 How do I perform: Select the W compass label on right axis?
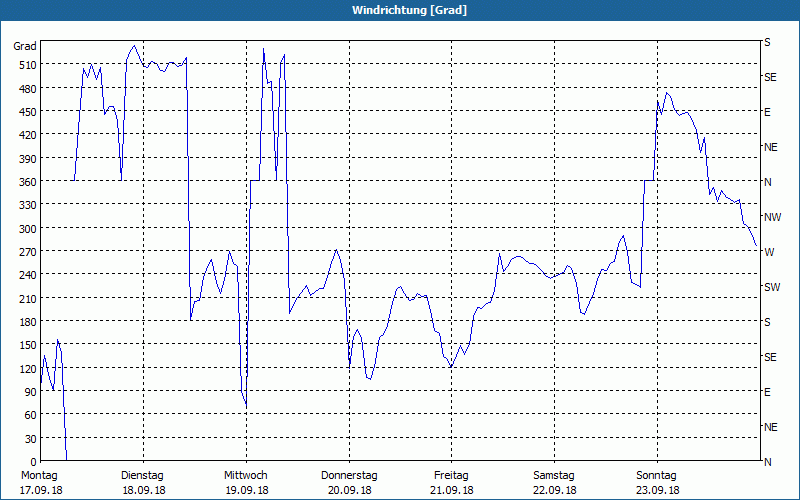pyautogui.click(x=769, y=252)
